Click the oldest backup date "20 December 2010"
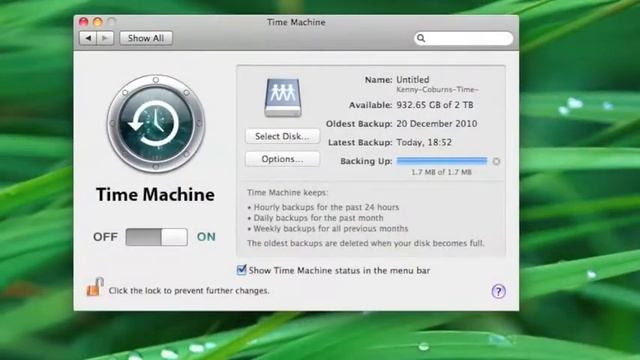640x360 pixels. 436,124
